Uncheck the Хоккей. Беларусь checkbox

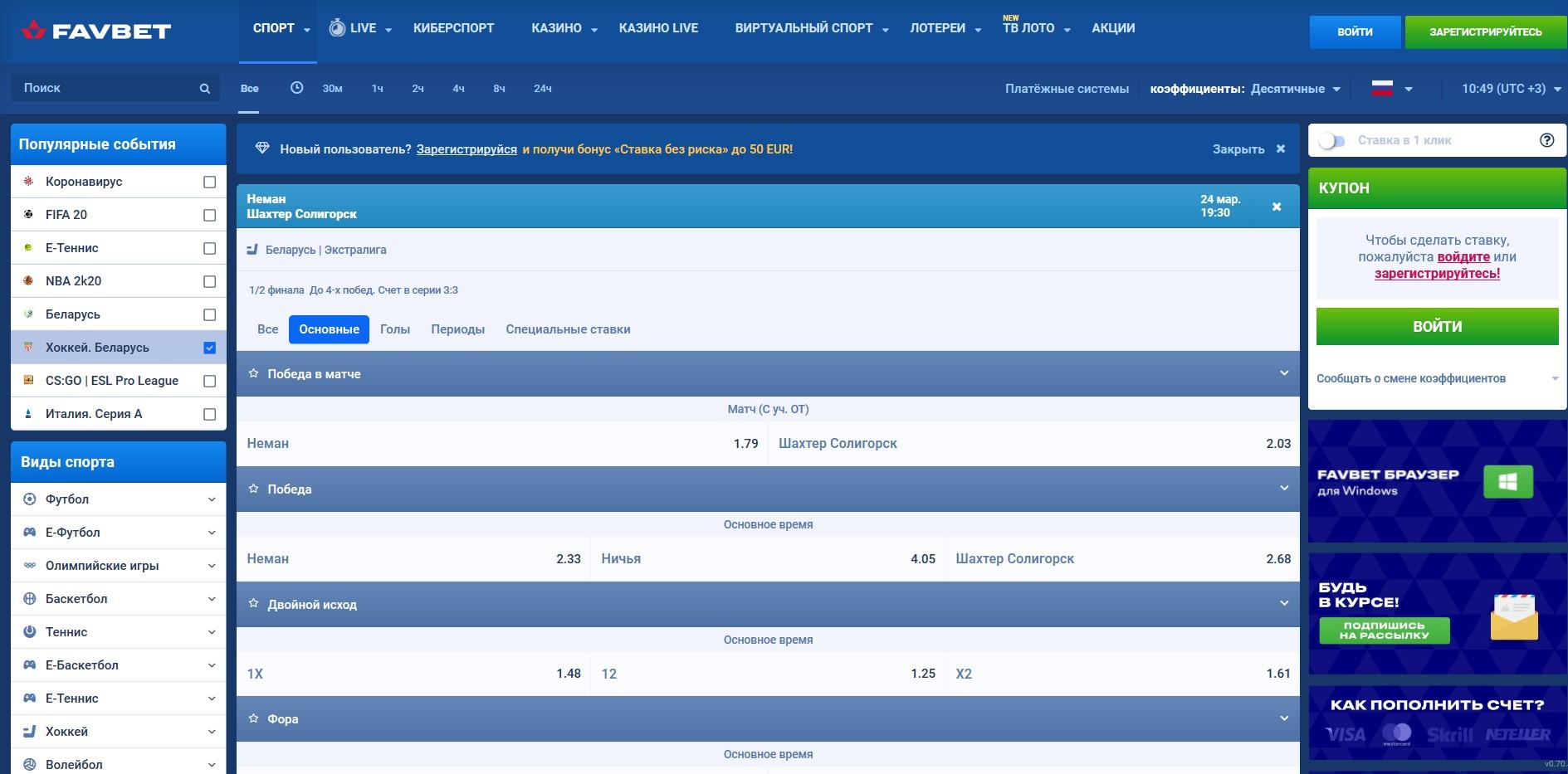(x=209, y=348)
